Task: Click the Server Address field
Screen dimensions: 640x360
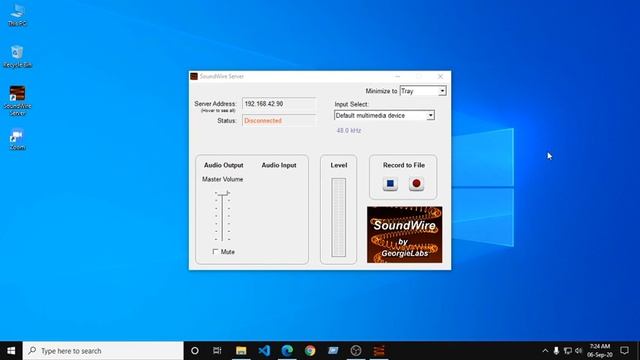Action: (x=279, y=104)
